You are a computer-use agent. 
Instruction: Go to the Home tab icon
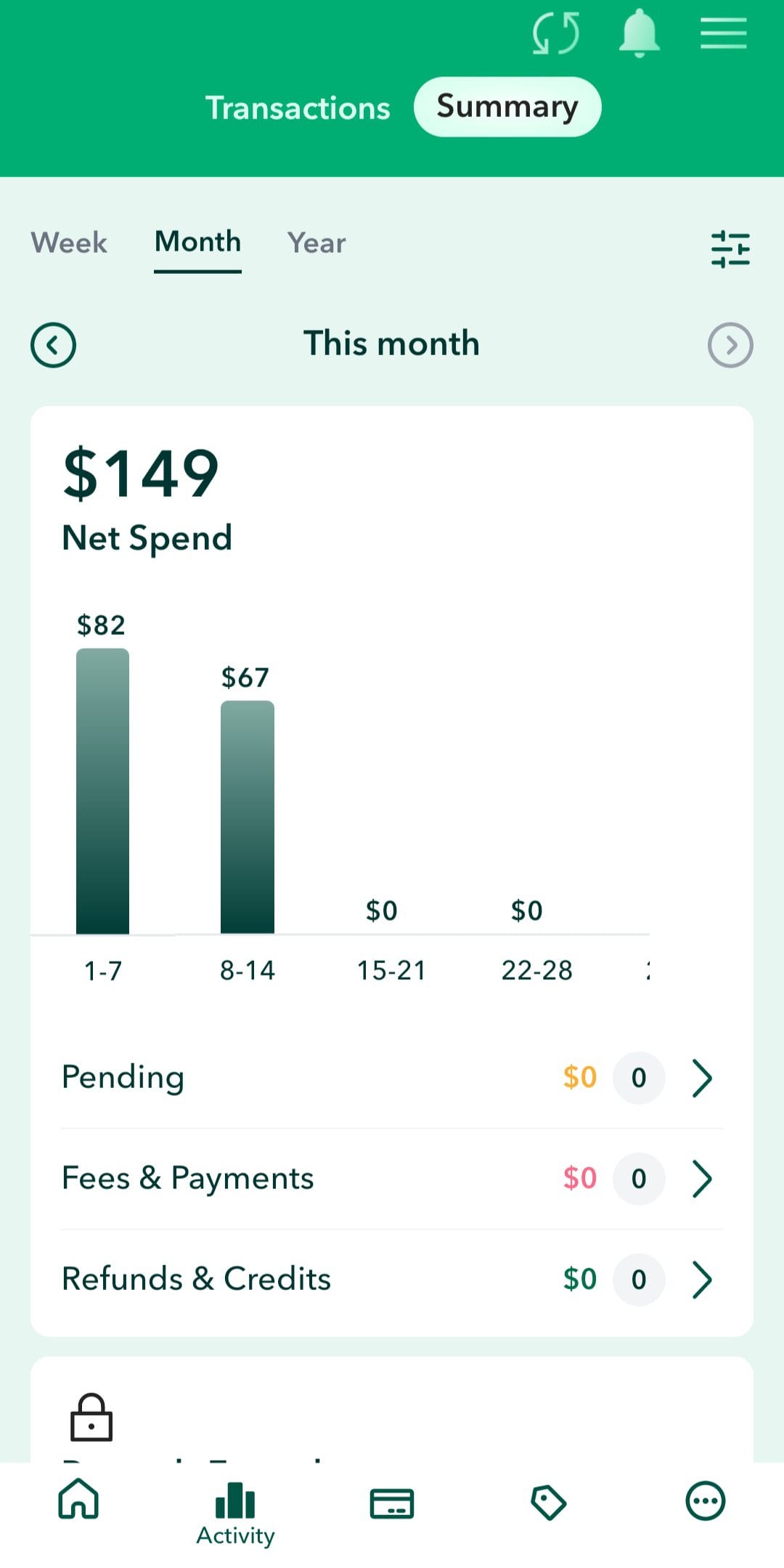click(x=78, y=1500)
